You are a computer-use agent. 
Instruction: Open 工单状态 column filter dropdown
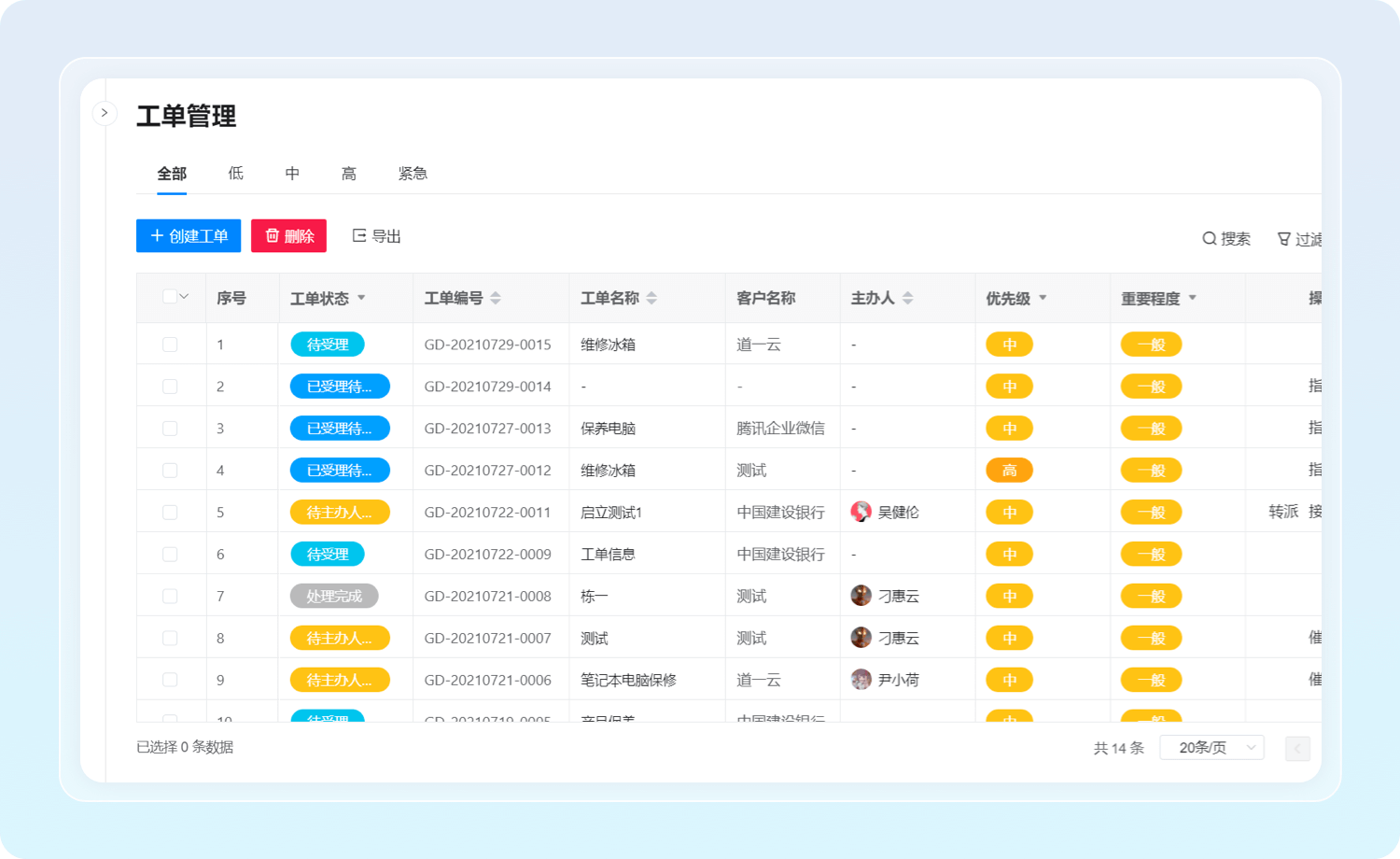361,298
